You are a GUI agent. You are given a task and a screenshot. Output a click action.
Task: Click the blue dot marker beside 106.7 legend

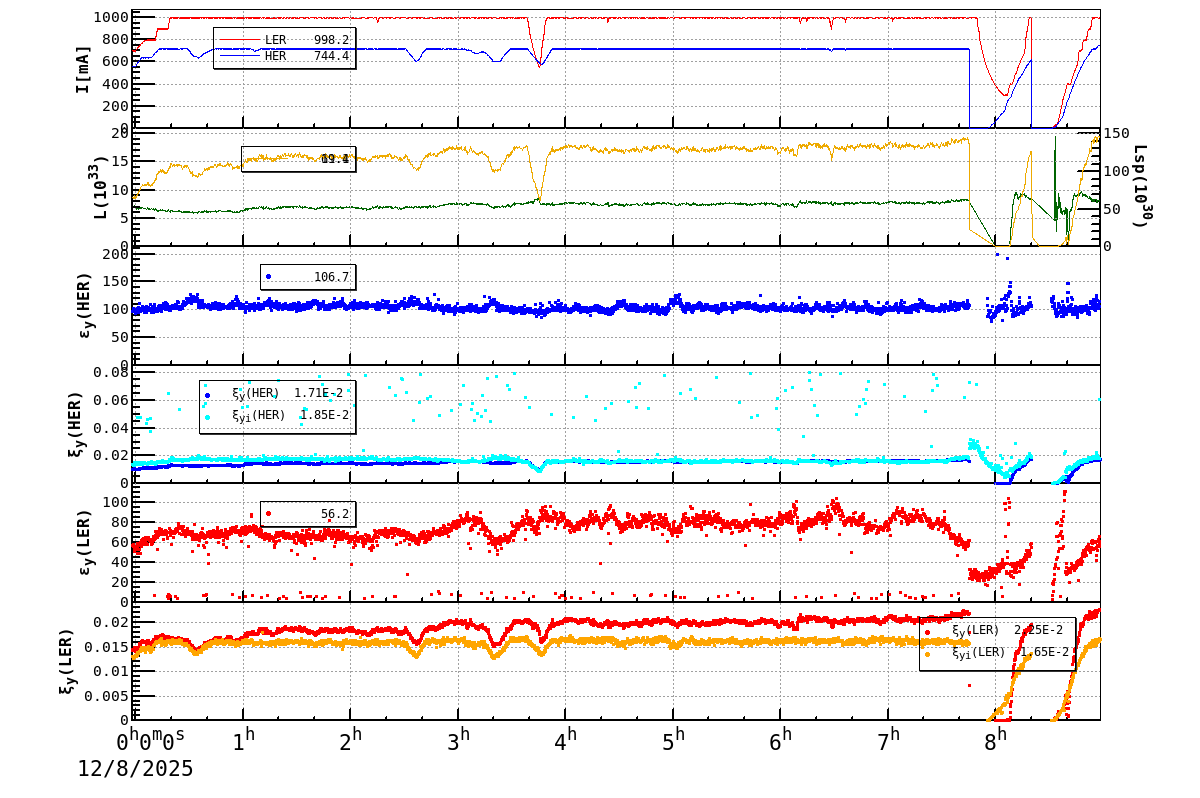pyautogui.click(x=268, y=278)
